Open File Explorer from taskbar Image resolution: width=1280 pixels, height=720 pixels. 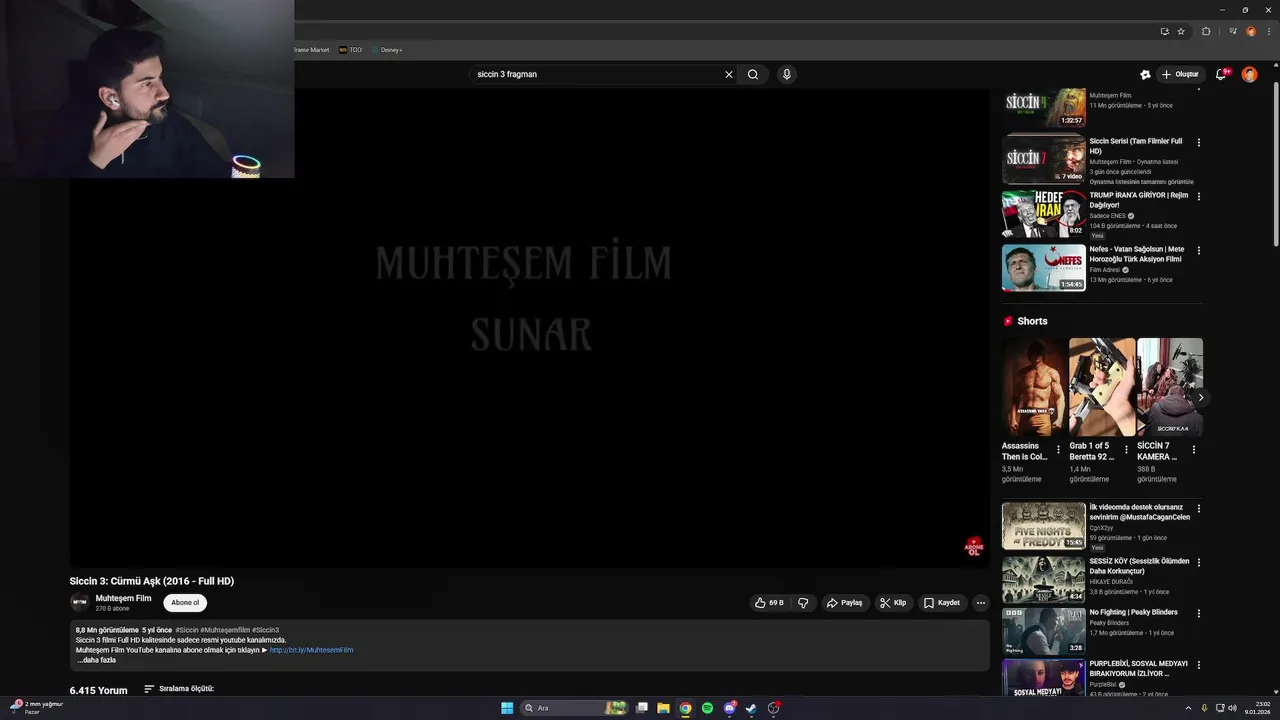663,708
